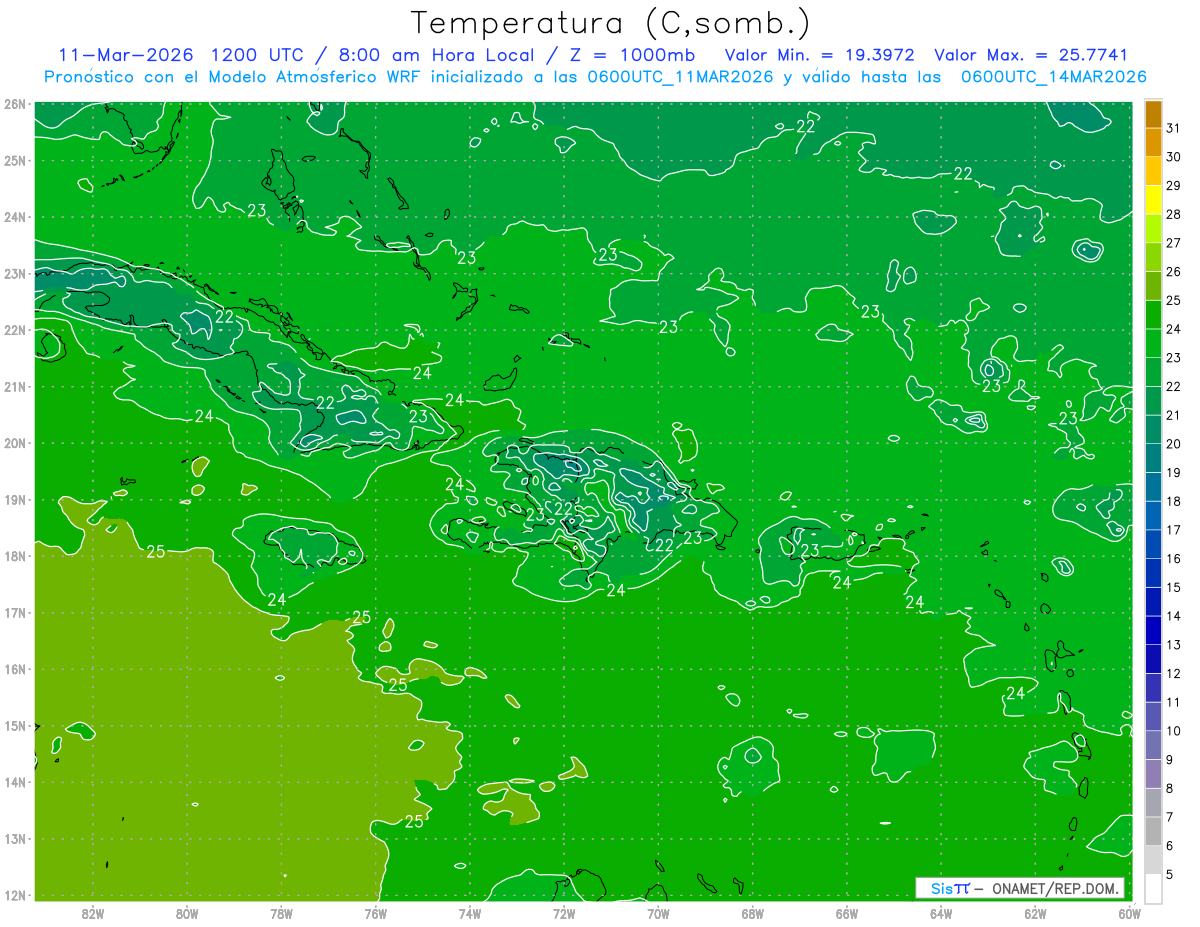Click 'Valor Min. = 19.3972' text
The height and width of the screenshot is (927, 1200).
(x=820, y=55)
